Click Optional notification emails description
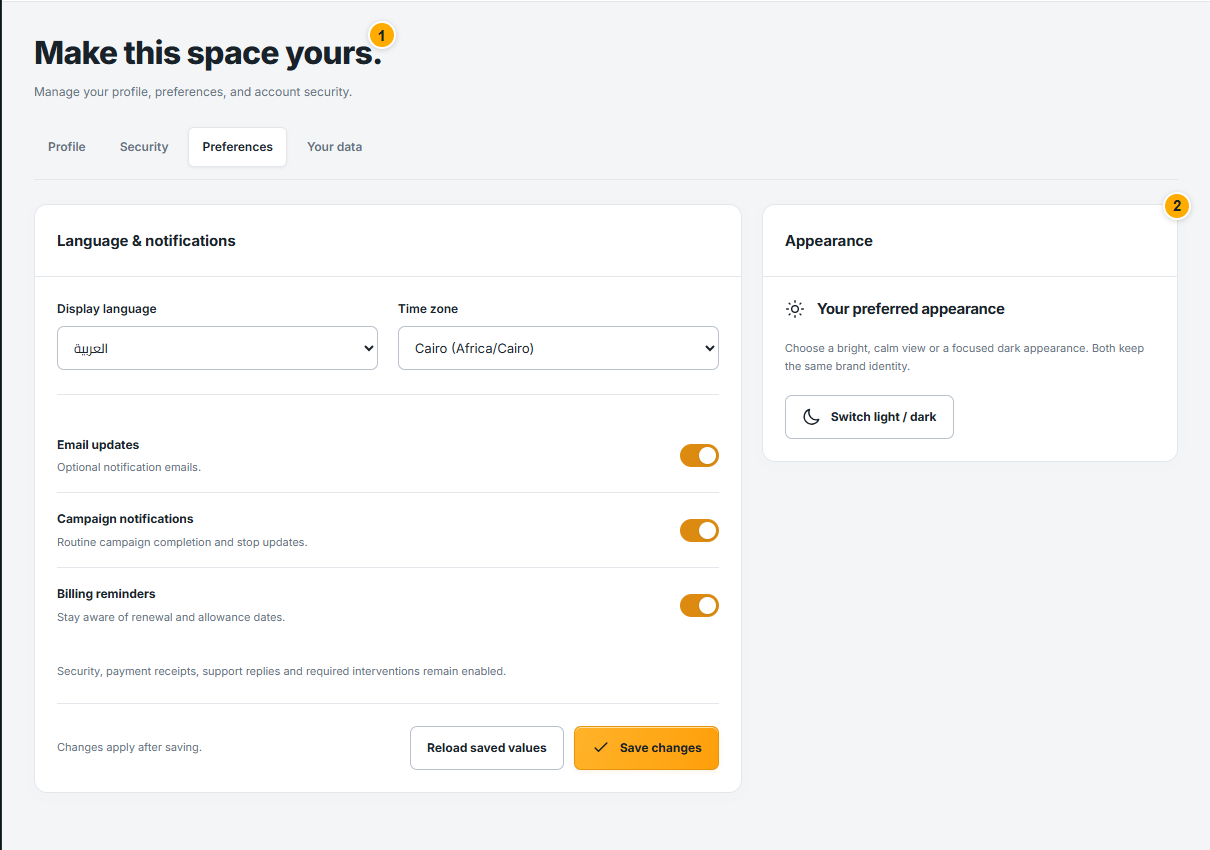The height and width of the screenshot is (850, 1210). (129, 467)
